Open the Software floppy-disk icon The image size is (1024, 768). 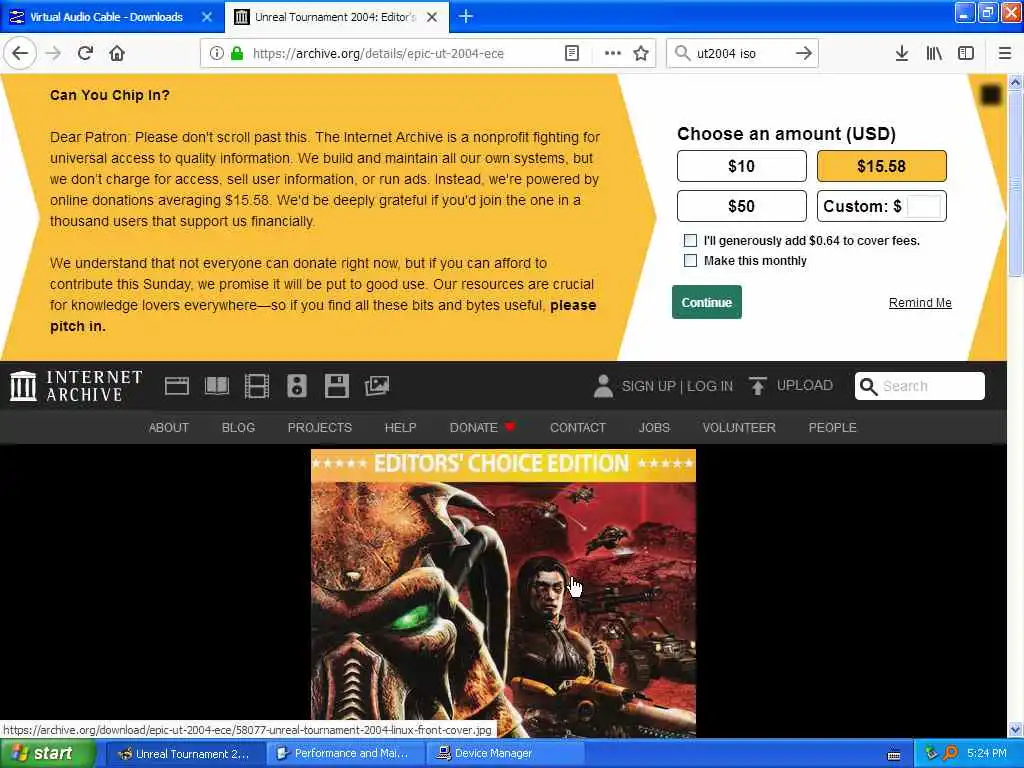pos(336,386)
